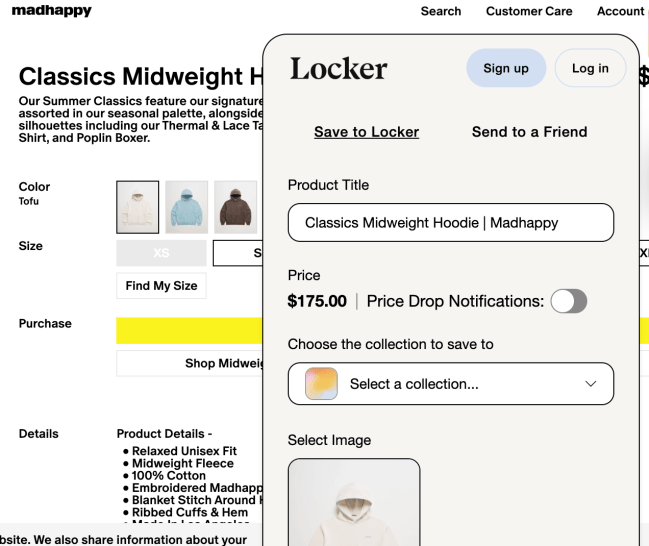Select the XS size option
This screenshot has height=546, width=649.
click(x=161, y=253)
